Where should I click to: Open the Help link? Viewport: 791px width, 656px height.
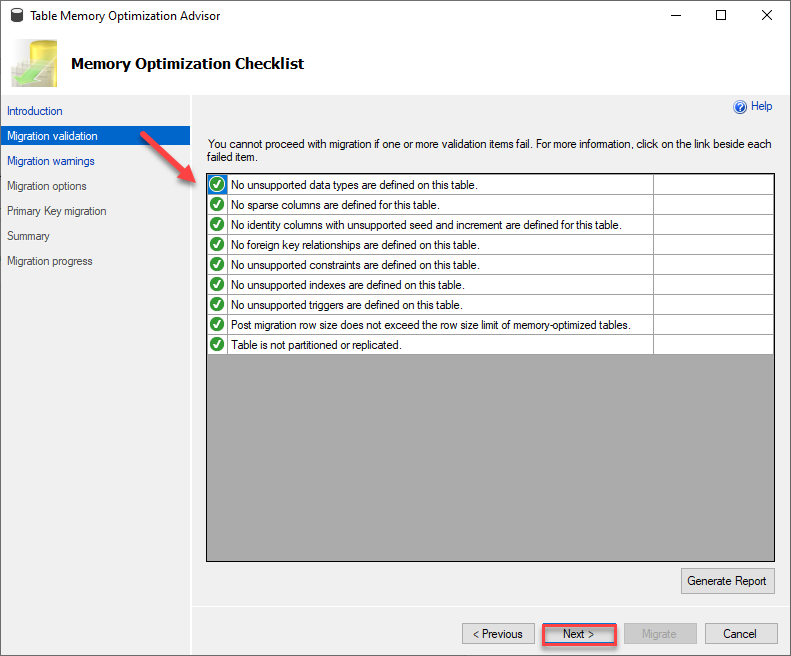[x=761, y=106]
